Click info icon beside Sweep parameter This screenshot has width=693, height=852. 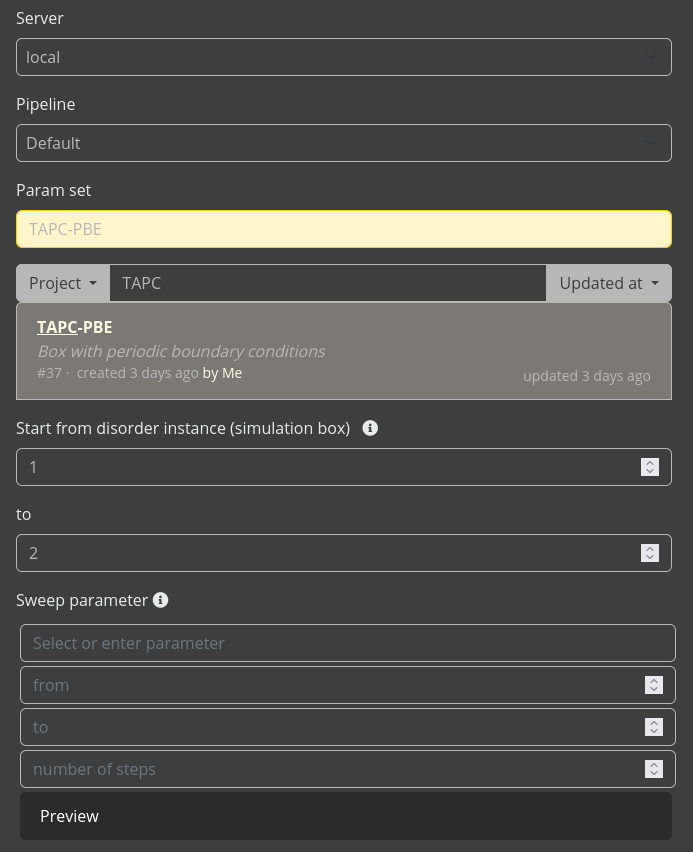point(160,600)
